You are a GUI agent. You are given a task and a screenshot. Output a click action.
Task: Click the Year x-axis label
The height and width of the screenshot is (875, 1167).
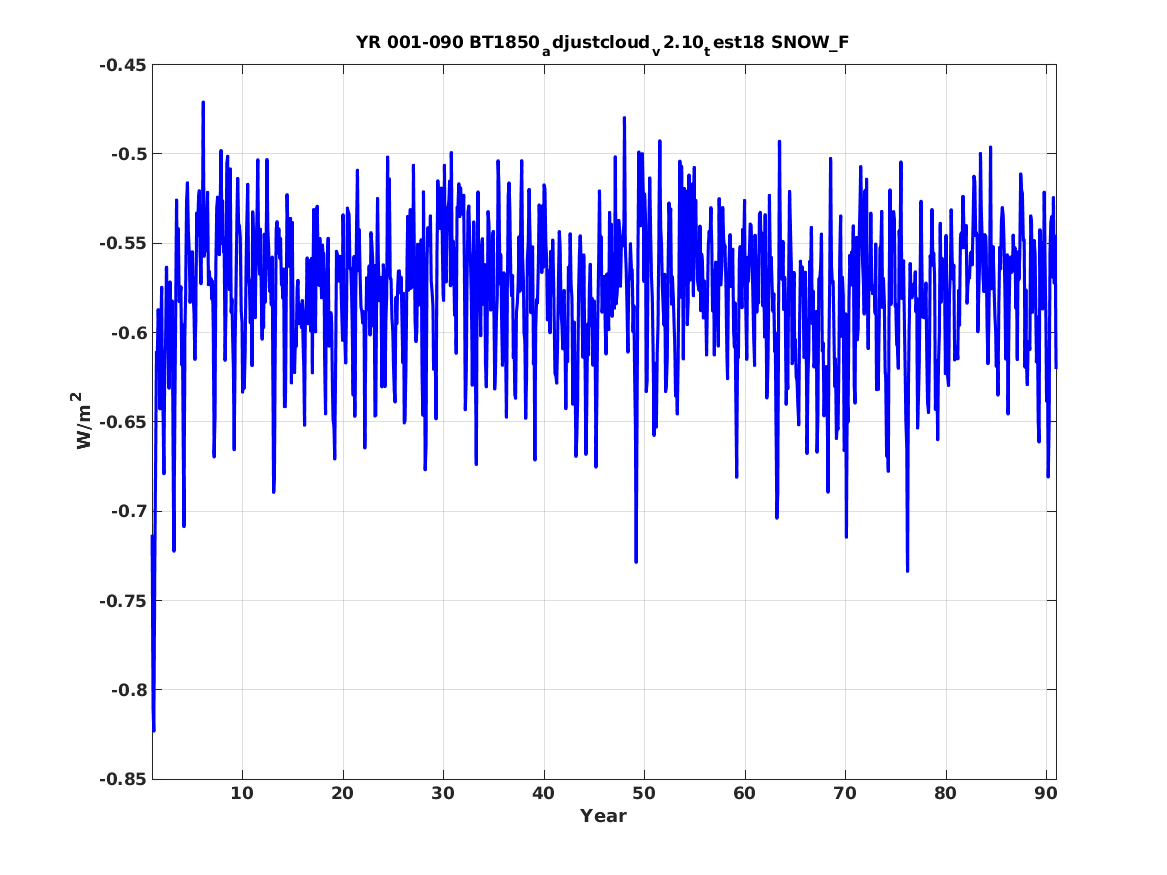(603, 816)
